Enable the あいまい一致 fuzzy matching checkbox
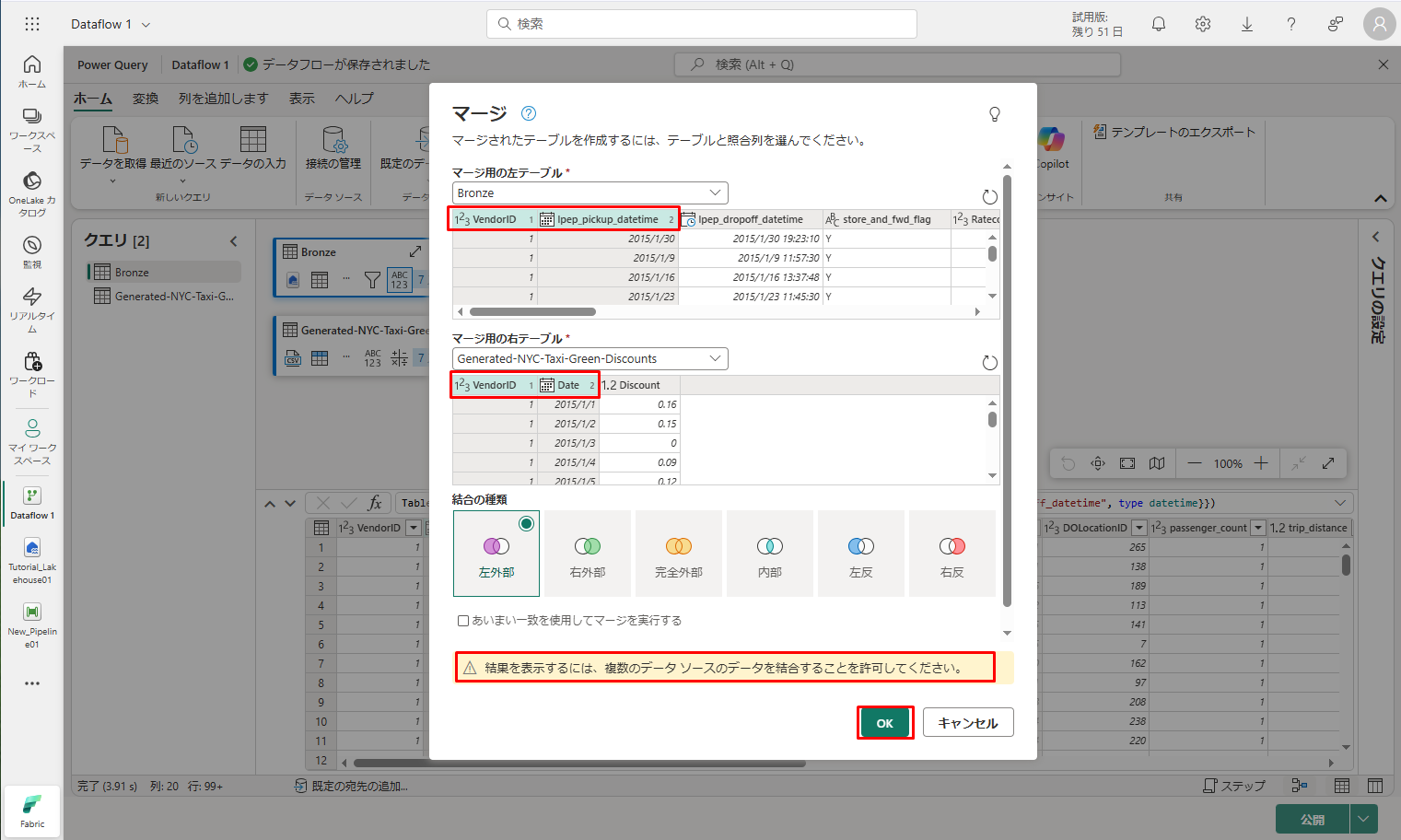Viewport: 1401px width, 840px height. [x=463, y=621]
